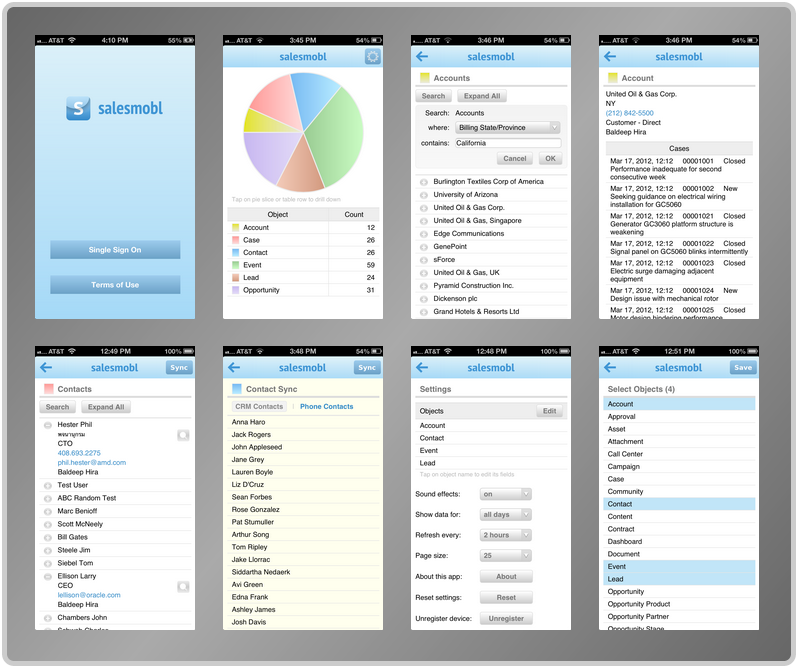The image size is (800, 666).
Task: Expand the Bill Gates contact row
Action: click(x=47, y=537)
